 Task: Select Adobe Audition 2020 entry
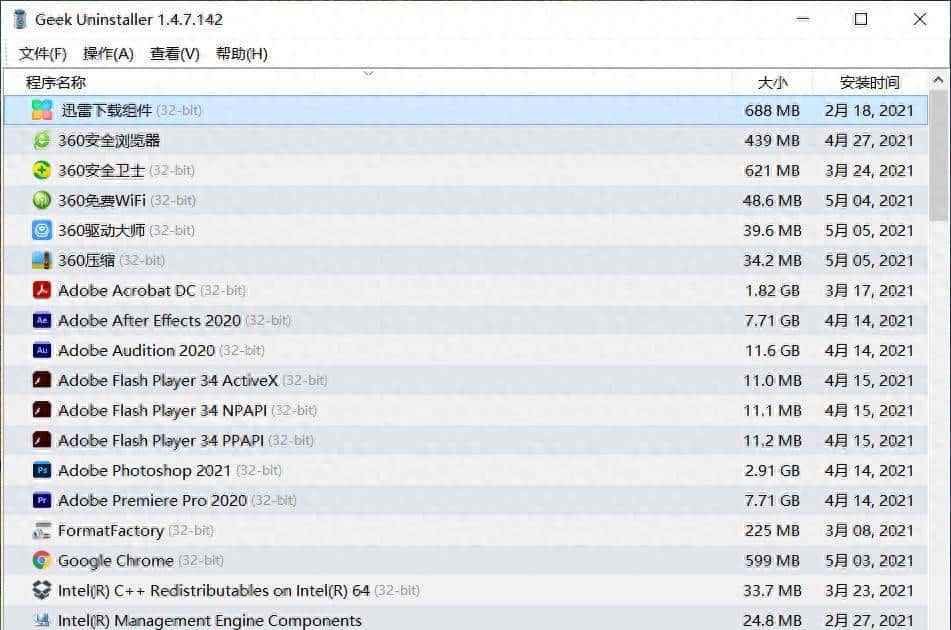[136, 350]
